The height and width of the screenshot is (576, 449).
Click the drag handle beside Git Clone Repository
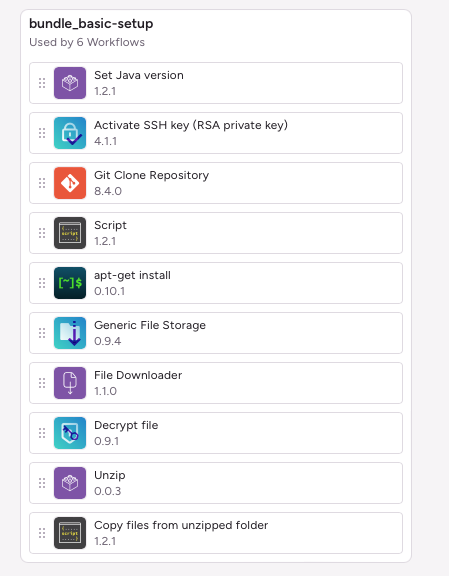pyautogui.click(x=42, y=183)
